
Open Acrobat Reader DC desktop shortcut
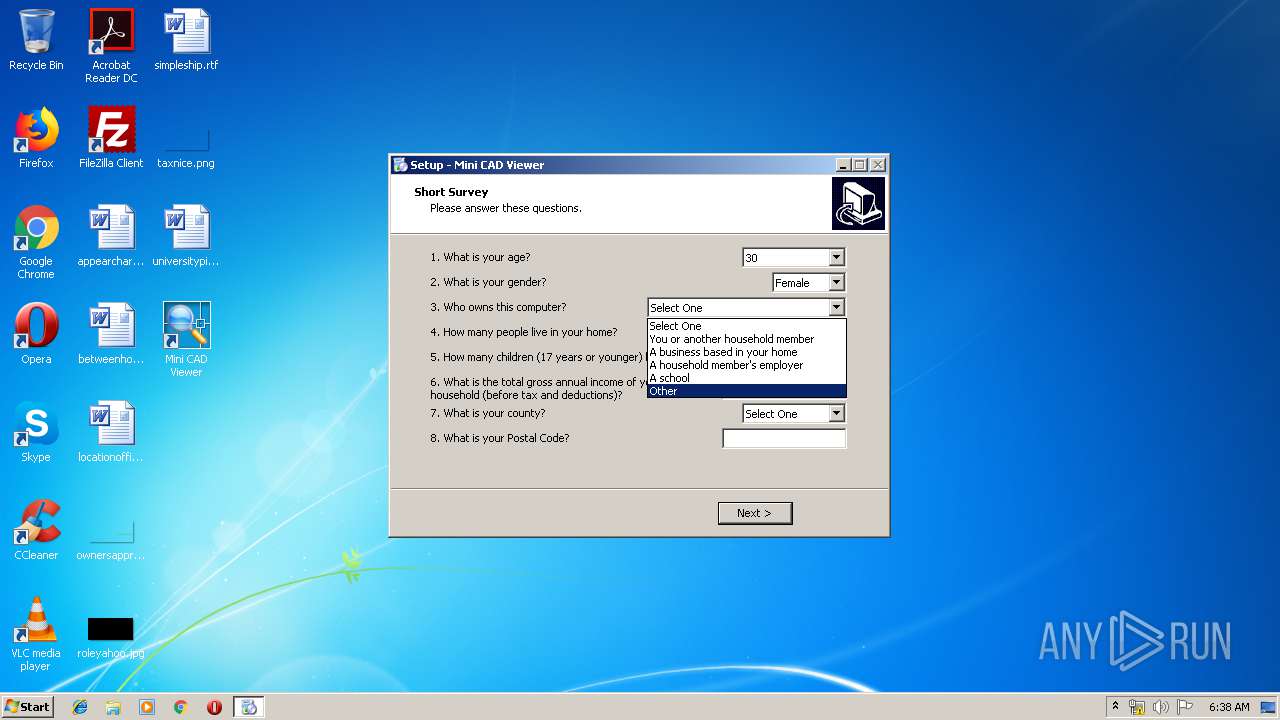[111, 46]
